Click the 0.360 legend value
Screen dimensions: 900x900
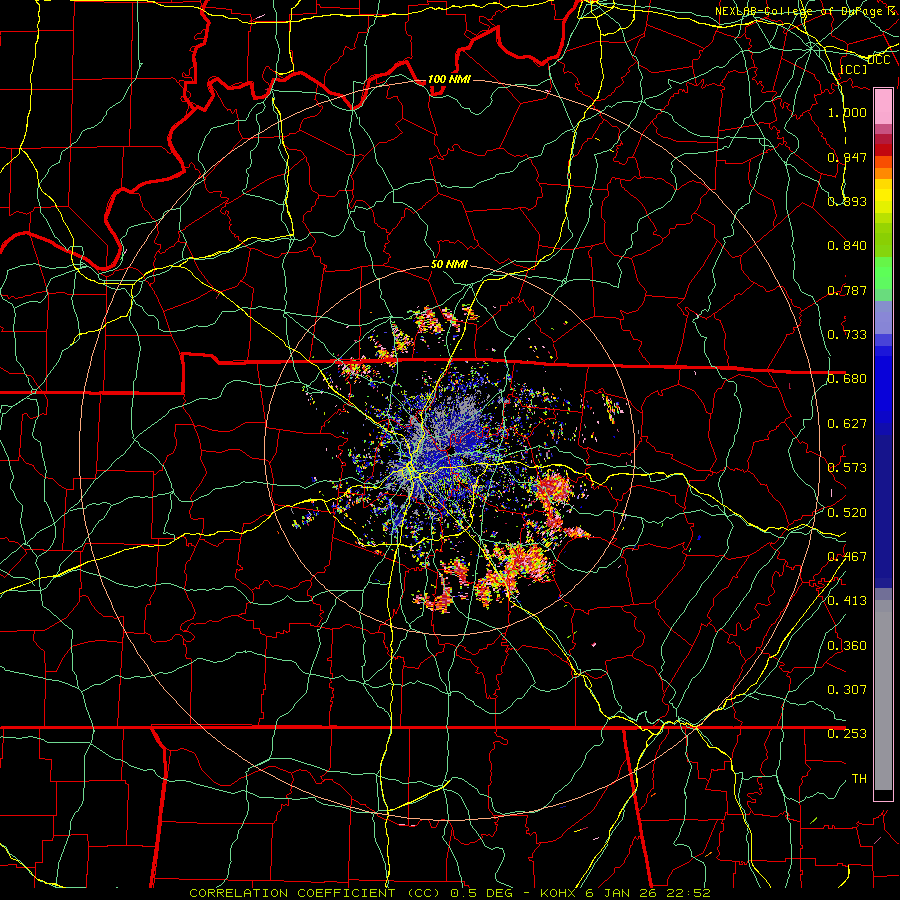pos(847,646)
